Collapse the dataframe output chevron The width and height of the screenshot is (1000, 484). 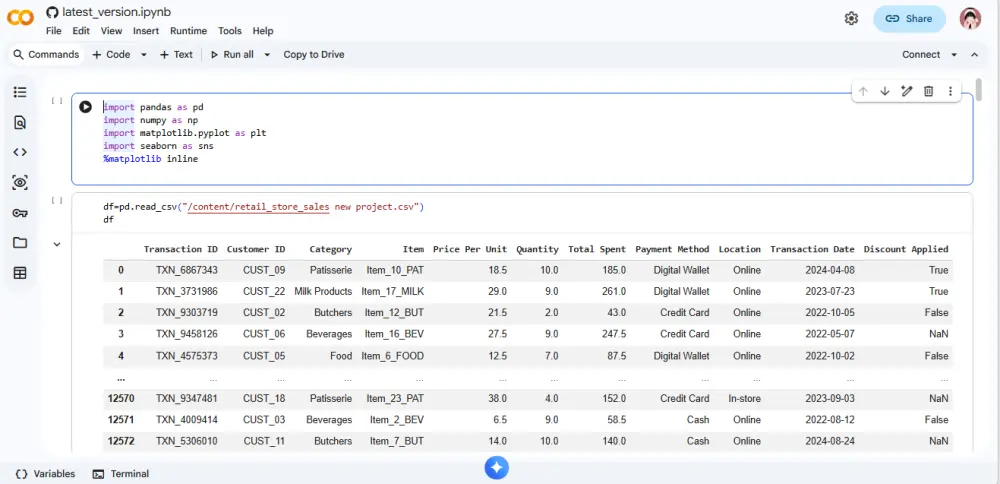57,244
